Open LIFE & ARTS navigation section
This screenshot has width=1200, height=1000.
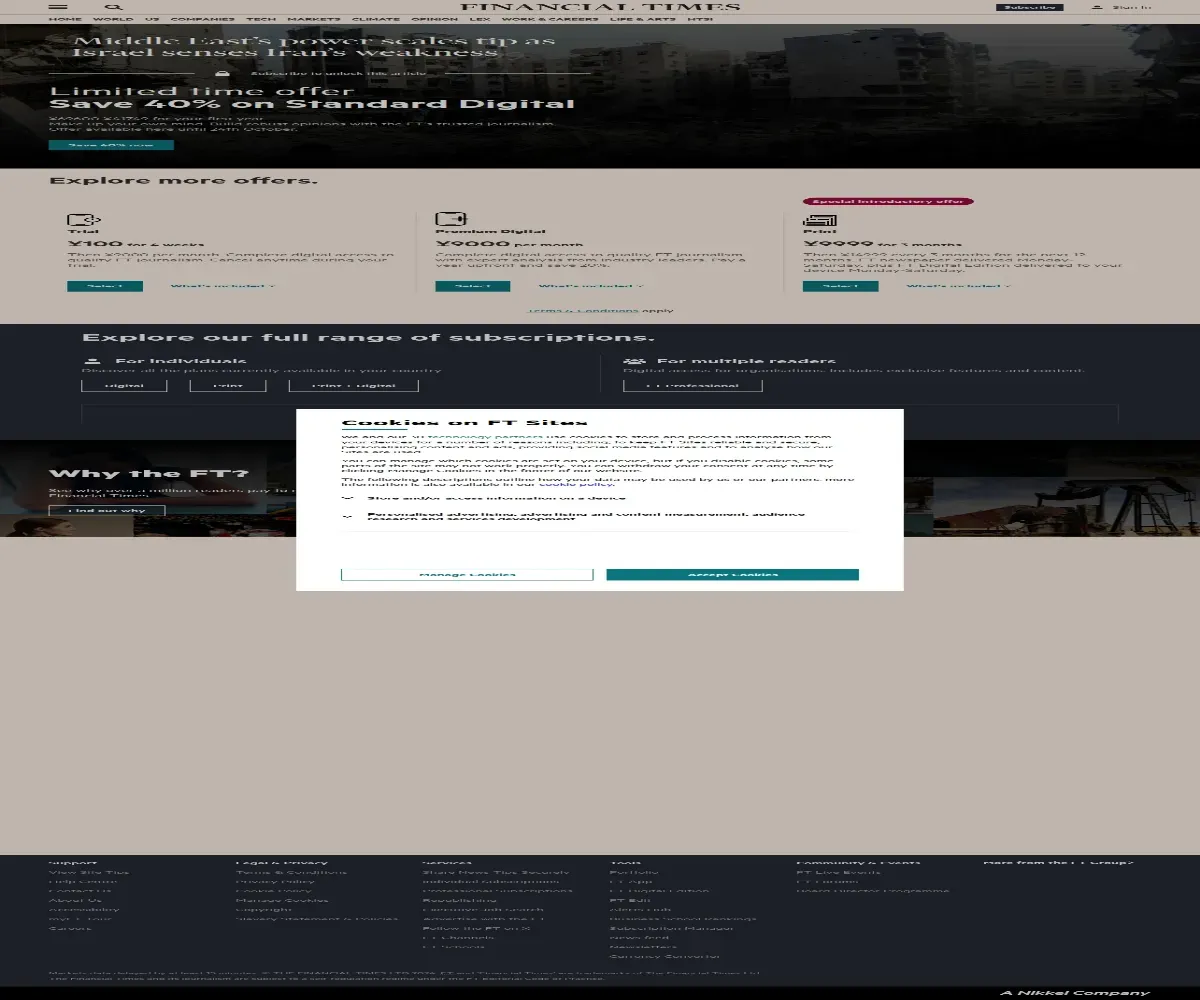643,19
